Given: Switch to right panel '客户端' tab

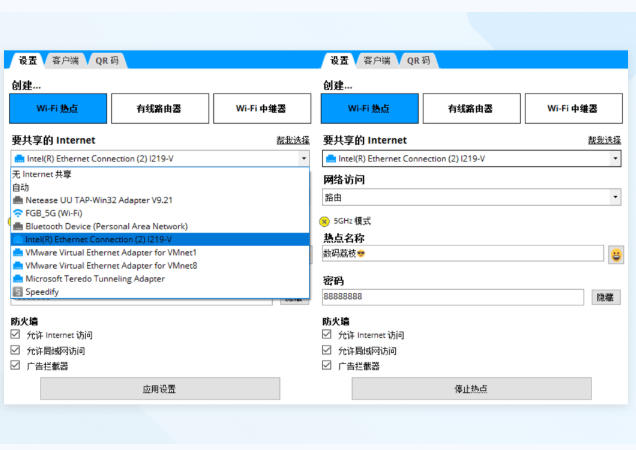Looking at the screenshot, I should 377,60.
